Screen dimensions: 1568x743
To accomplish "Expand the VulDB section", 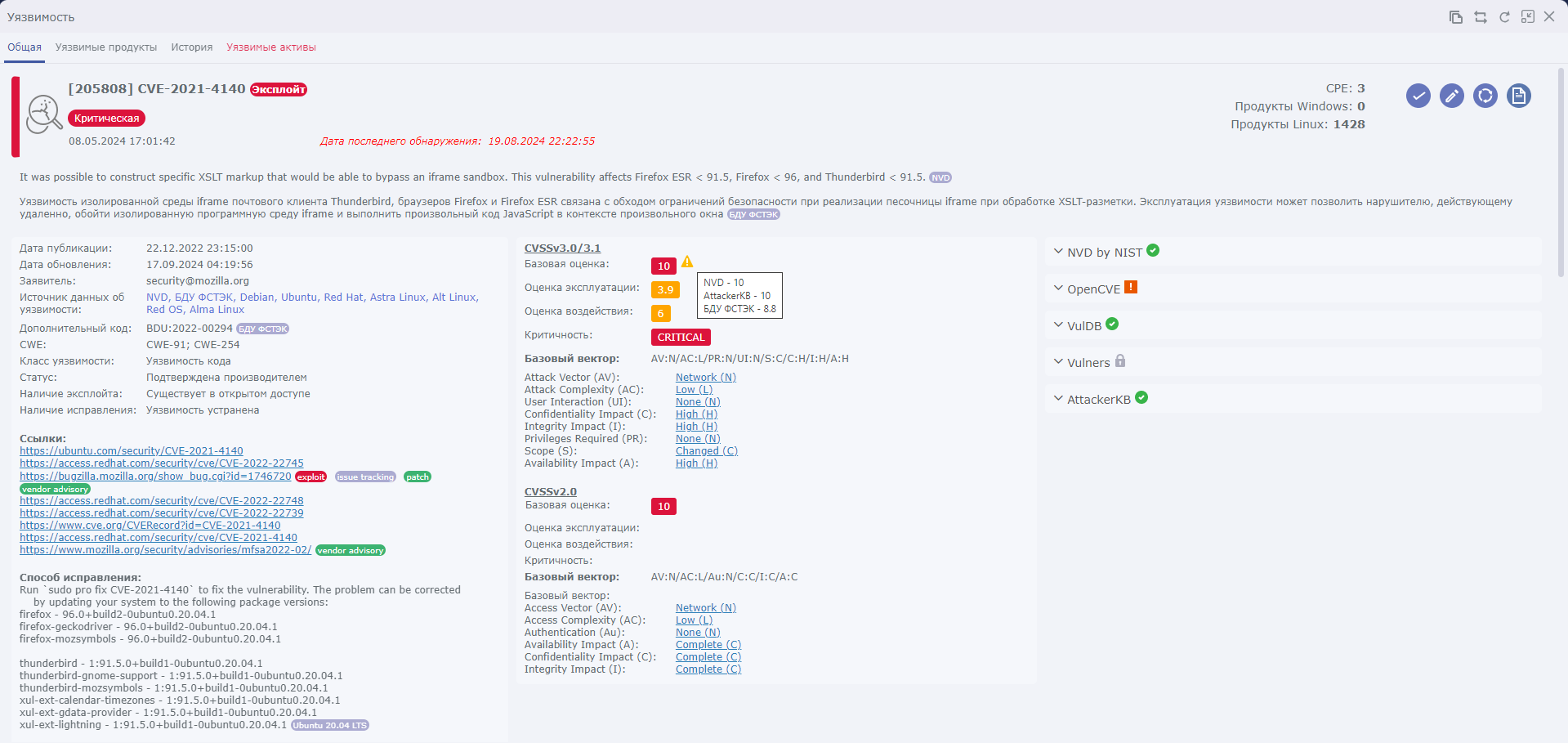I will point(1083,326).
